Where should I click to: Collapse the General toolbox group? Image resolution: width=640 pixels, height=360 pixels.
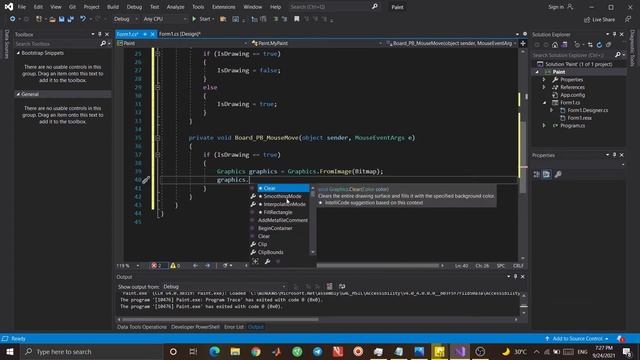18,94
